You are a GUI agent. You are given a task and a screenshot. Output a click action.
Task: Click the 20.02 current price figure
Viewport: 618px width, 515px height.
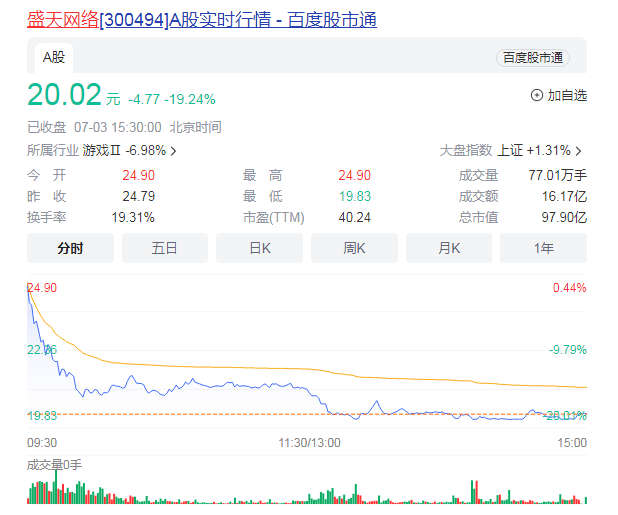[x=65, y=96]
